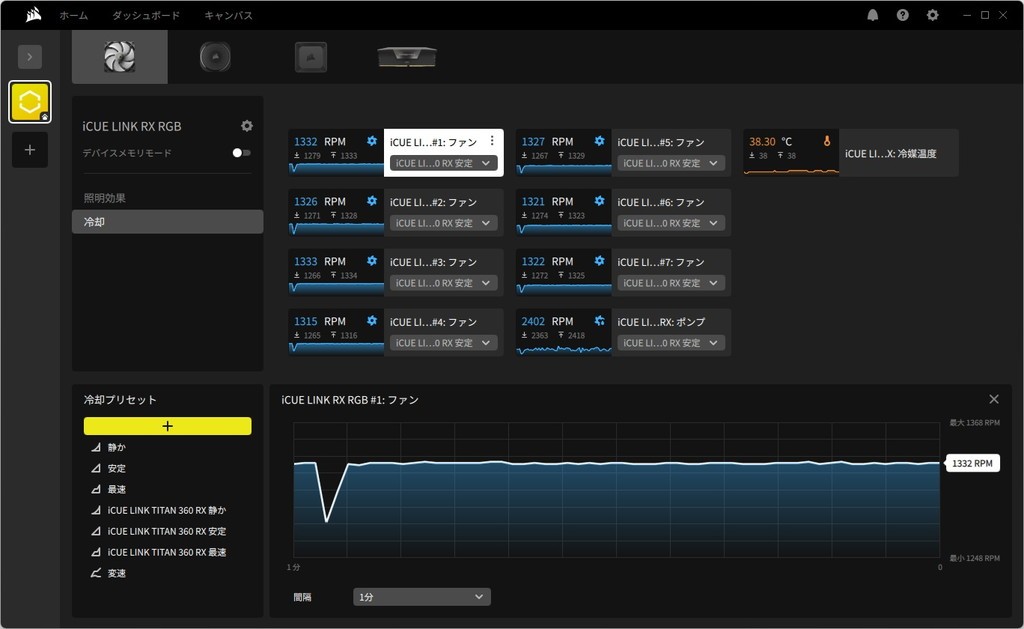Expand the left sidebar with the arrow

tap(30, 57)
